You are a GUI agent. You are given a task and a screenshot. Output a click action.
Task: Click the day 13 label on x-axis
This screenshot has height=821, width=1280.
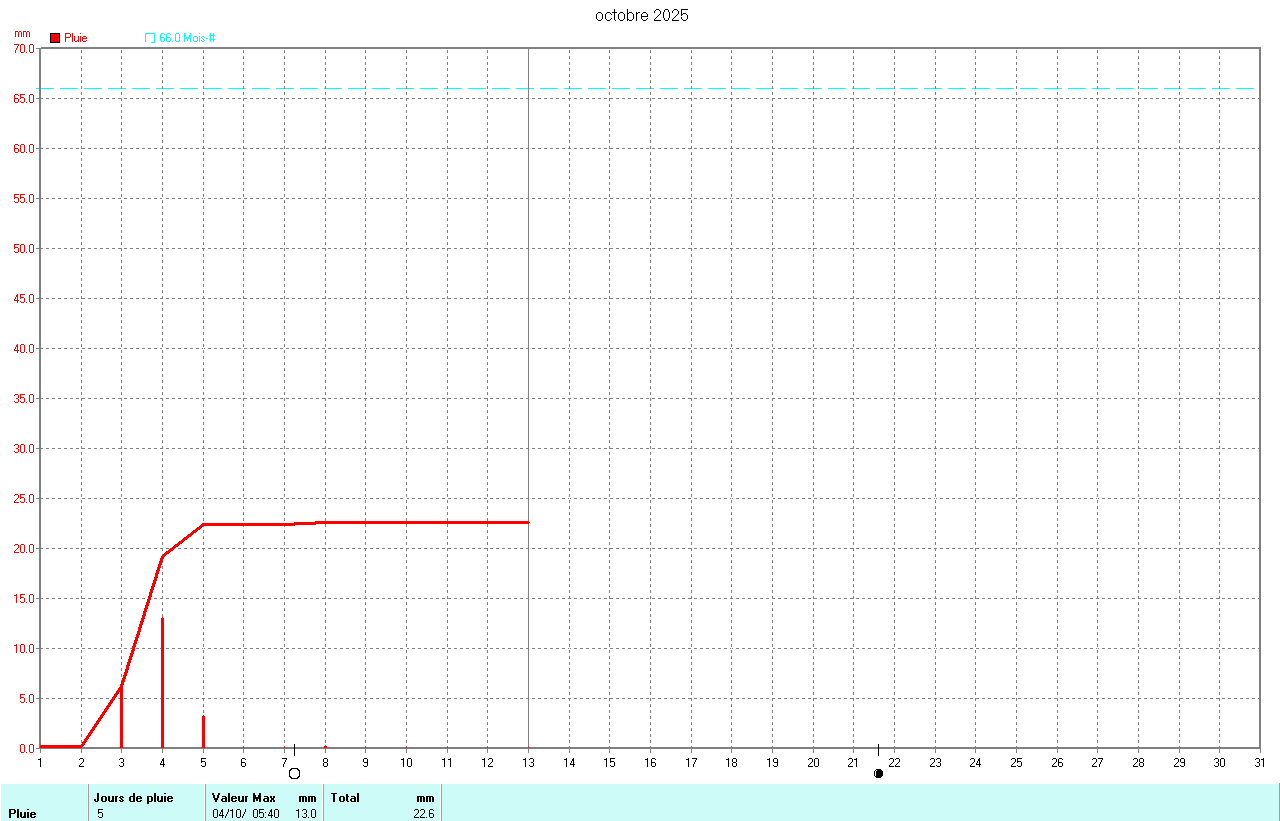(x=528, y=763)
